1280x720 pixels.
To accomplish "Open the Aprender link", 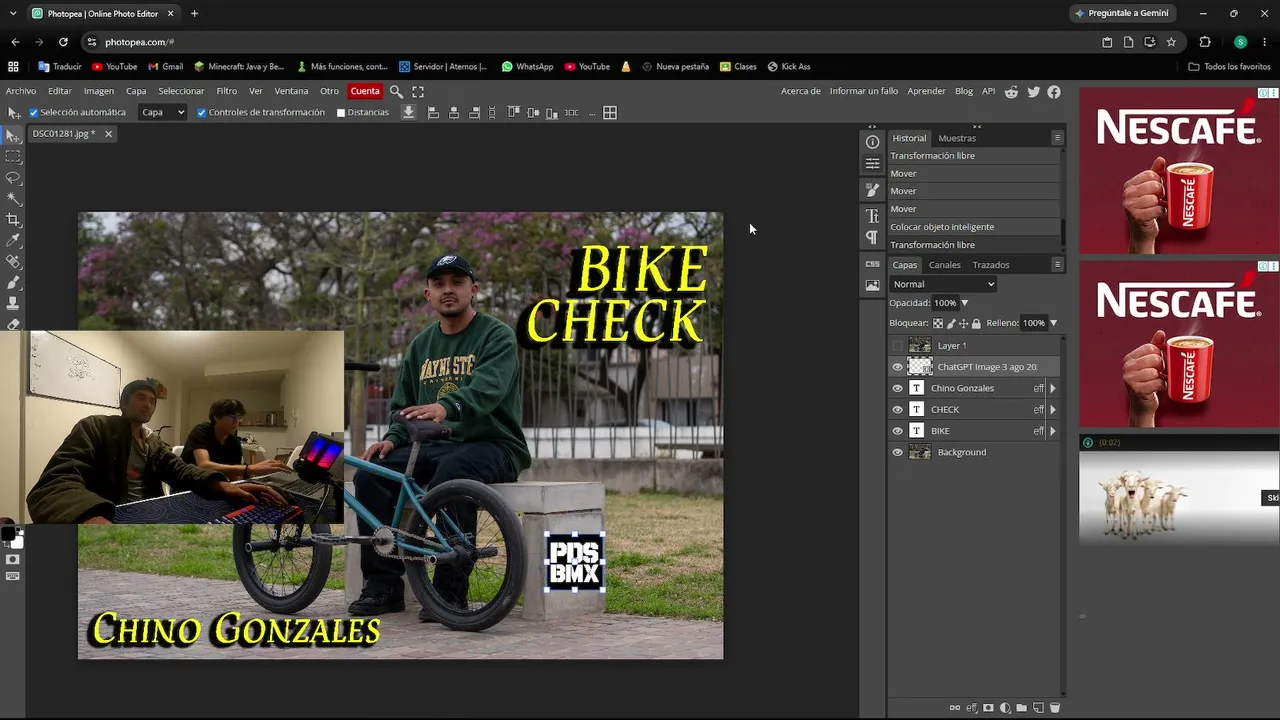I will (926, 91).
